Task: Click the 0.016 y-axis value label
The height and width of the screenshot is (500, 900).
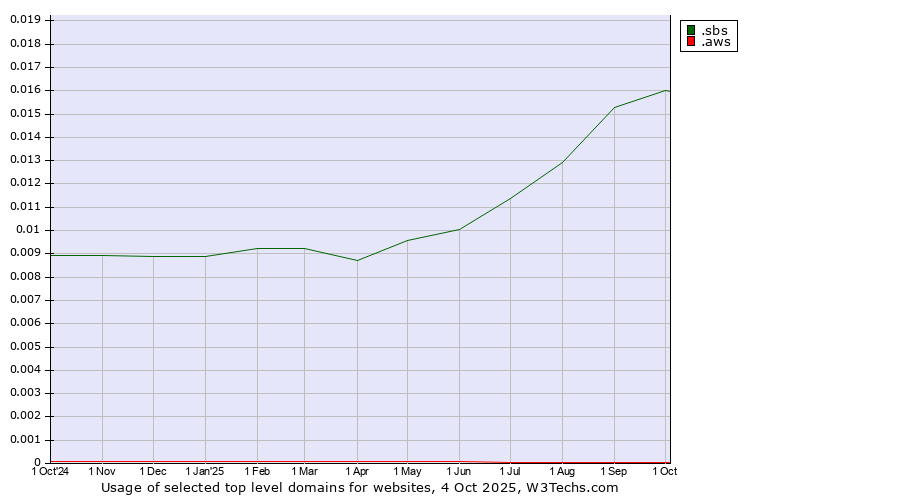Action: pos(25,90)
